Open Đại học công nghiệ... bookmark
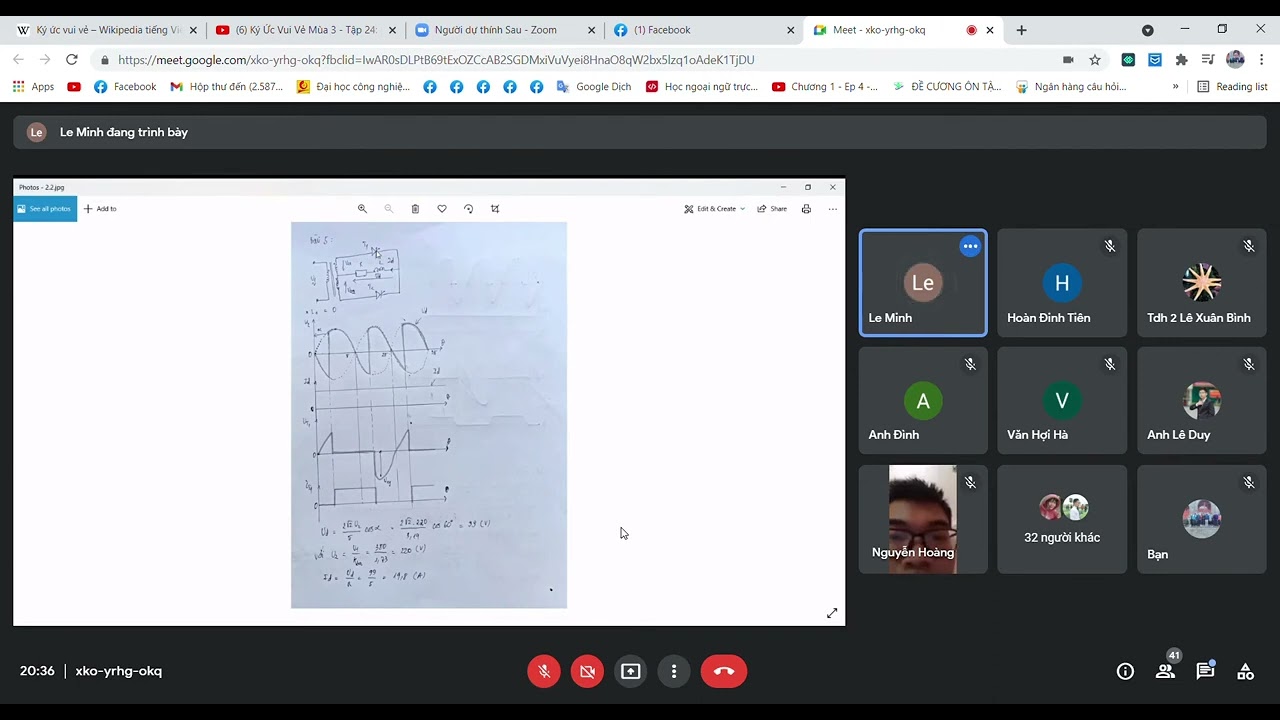Viewport: 1280px width, 720px height. tap(353, 87)
